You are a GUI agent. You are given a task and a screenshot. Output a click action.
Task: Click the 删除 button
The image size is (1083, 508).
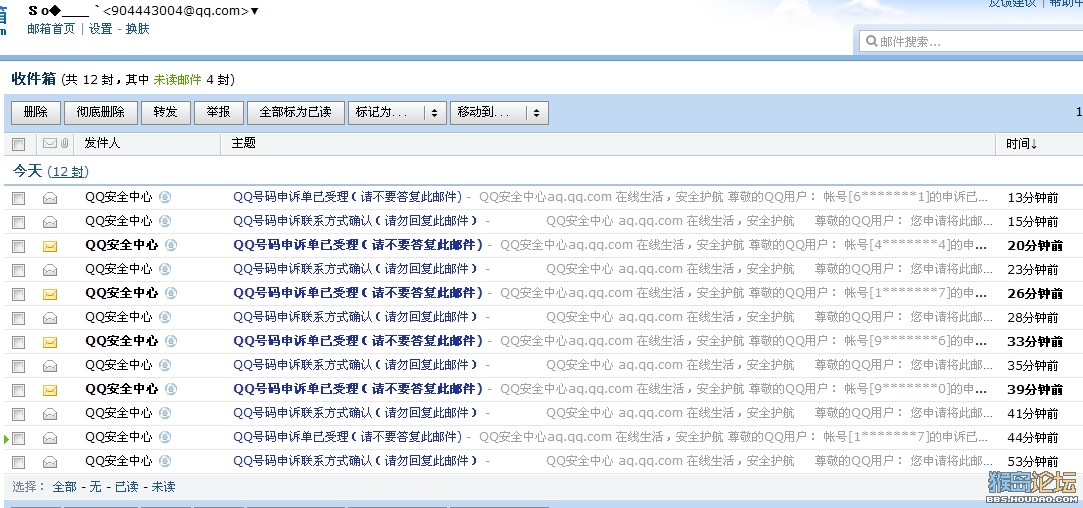[x=36, y=113]
